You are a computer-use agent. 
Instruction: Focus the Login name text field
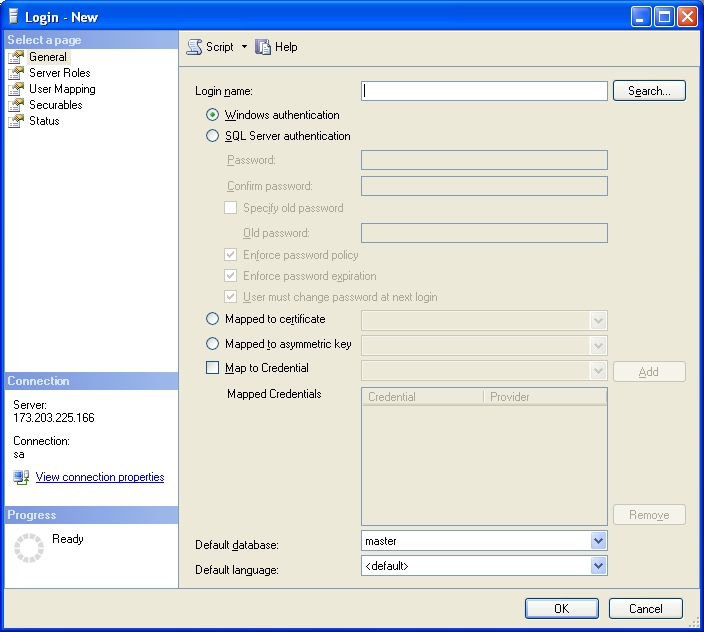coord(484,91)
